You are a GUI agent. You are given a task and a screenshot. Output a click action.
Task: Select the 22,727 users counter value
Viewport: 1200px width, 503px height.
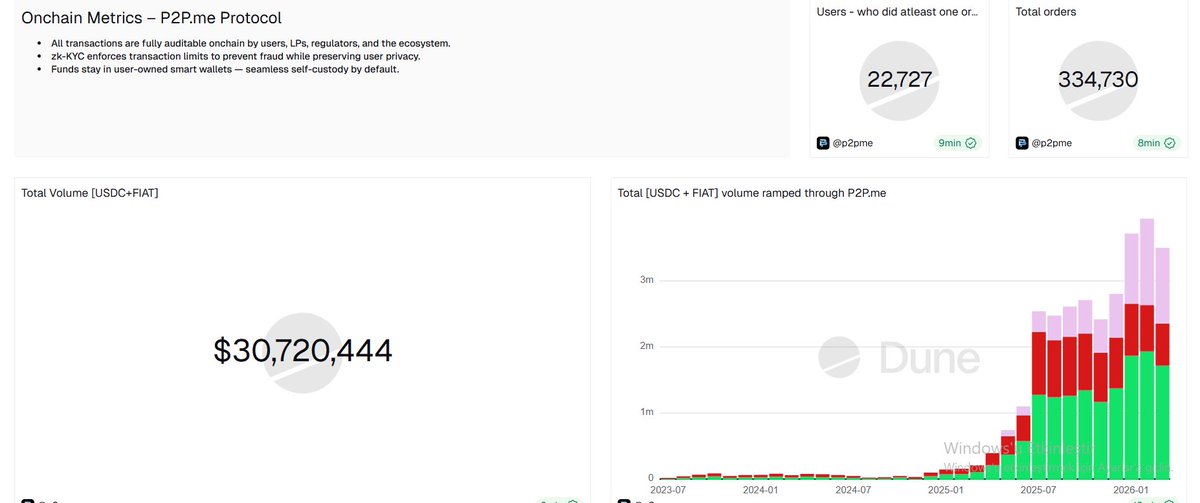coord(899,79)
